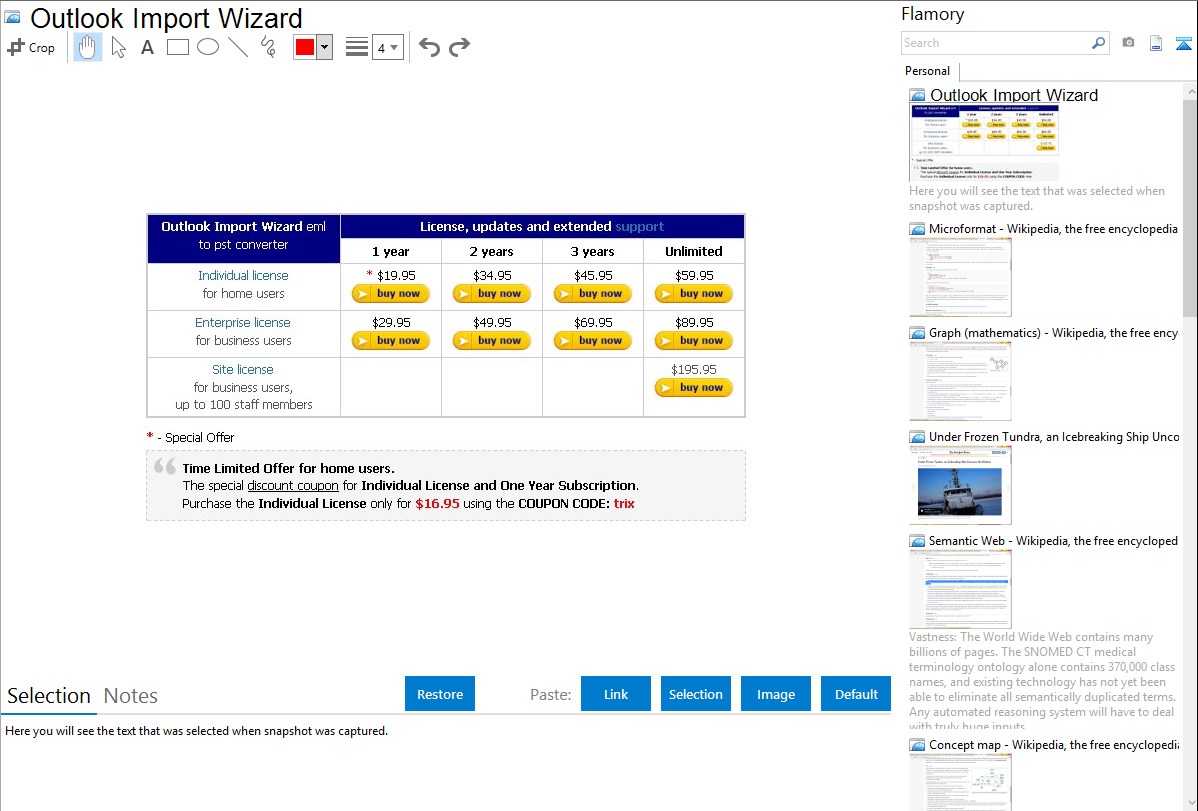The height and width of the screenshot is (811, 1198).
Task: Pick the freehand scribble tool
Action: (268, 47)
